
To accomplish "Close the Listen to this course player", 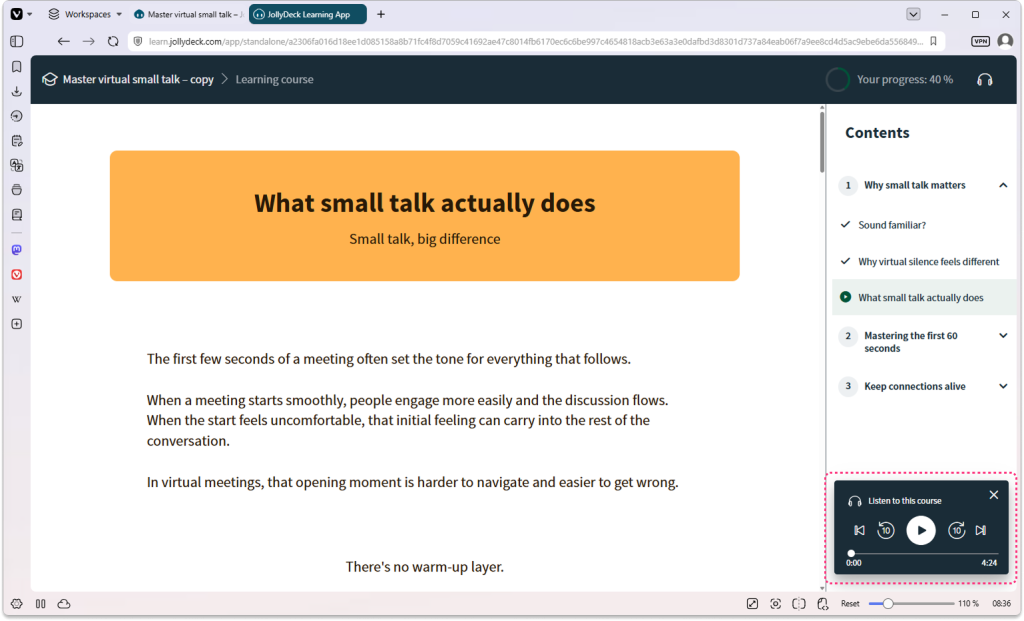I will tap(993, 495).
